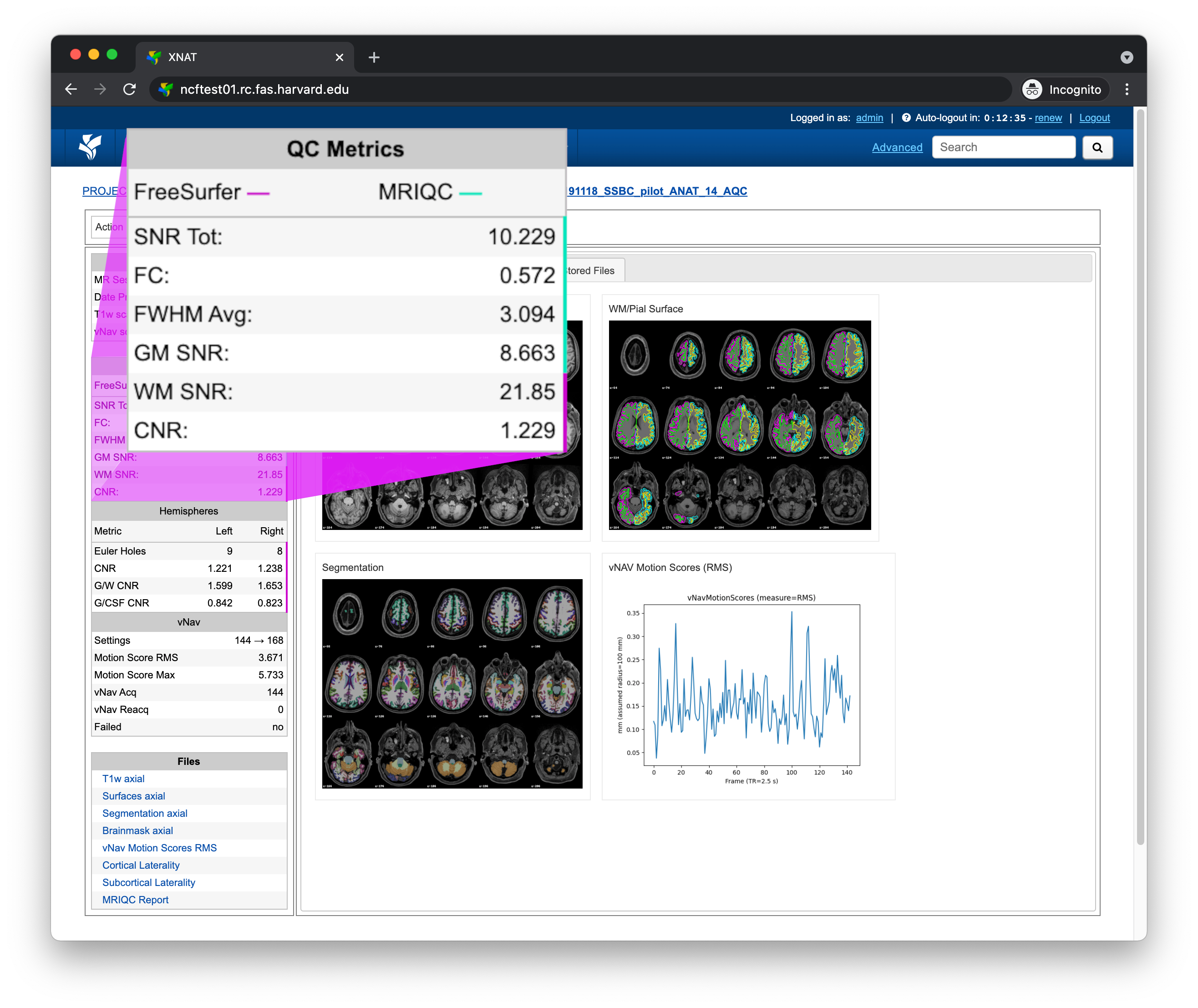Click the browser back arrow
Image resolution: width=1198 pixels, height=1008 pixels.
click(71, 89)
